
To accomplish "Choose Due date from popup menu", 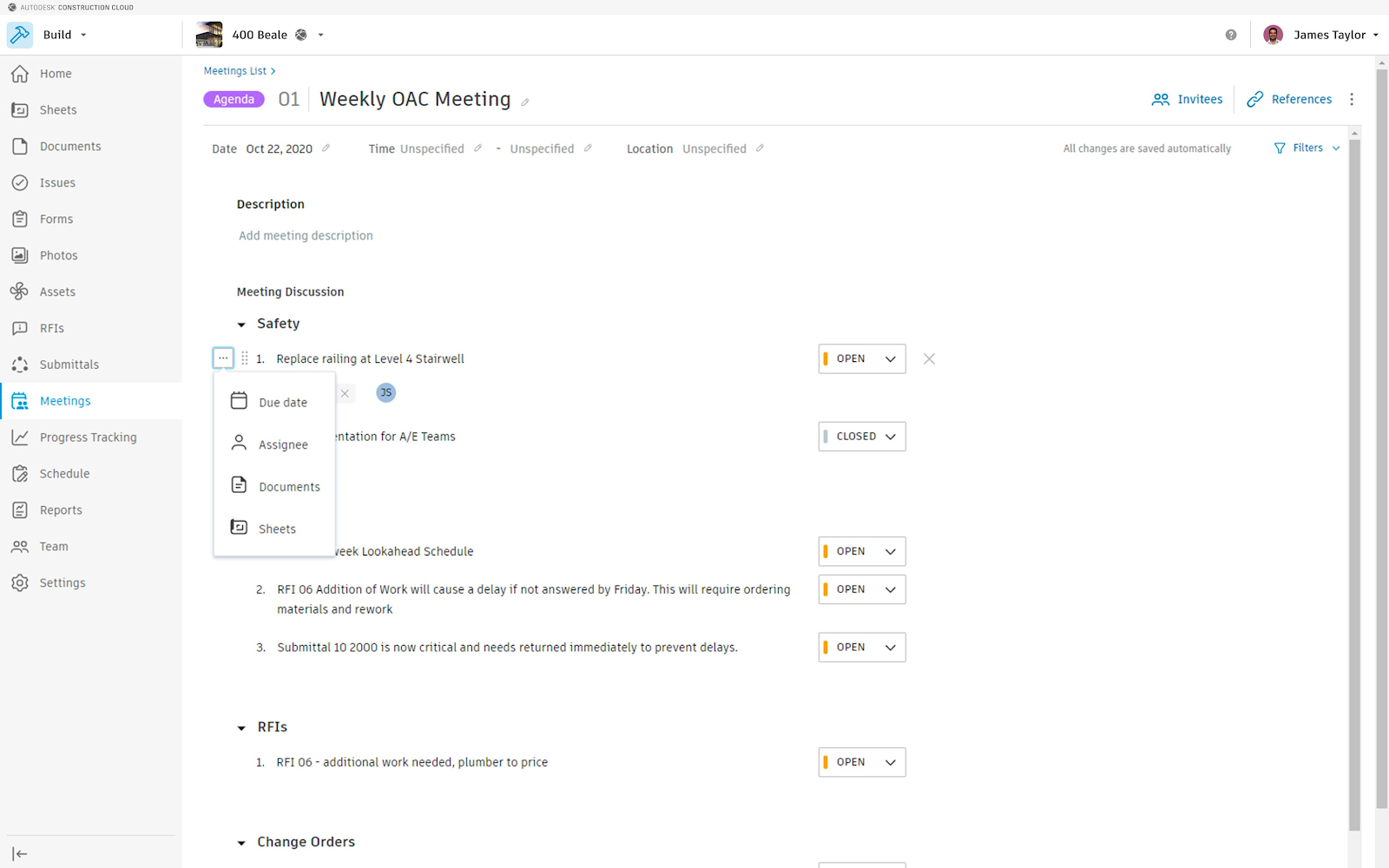I will (282, 403).
